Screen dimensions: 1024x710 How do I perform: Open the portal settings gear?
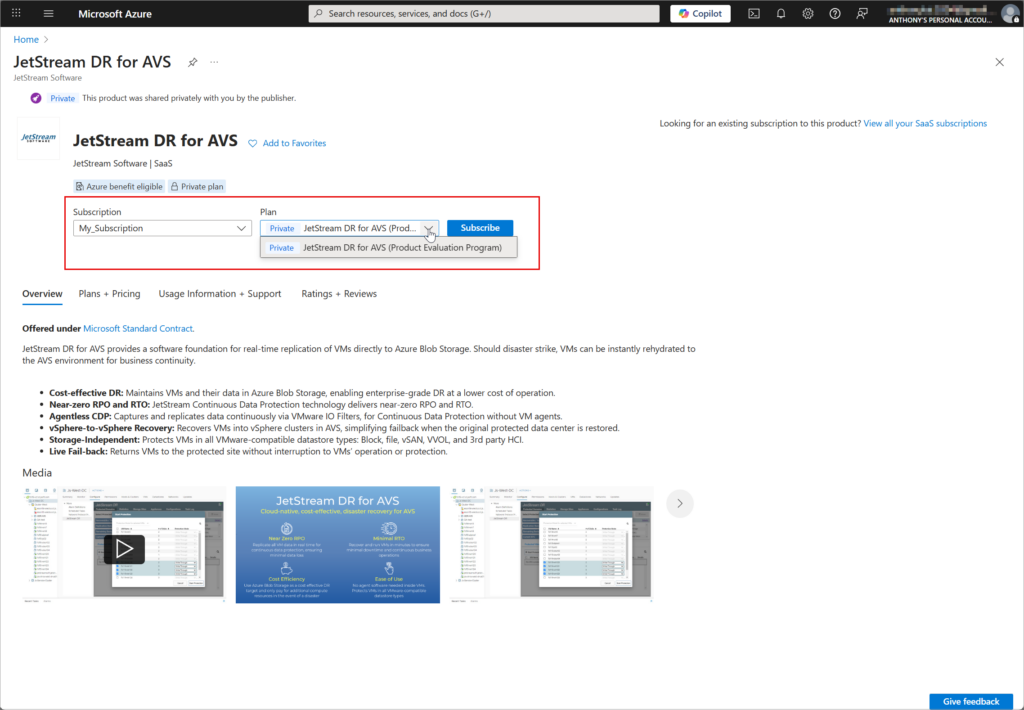click(808, 14)
